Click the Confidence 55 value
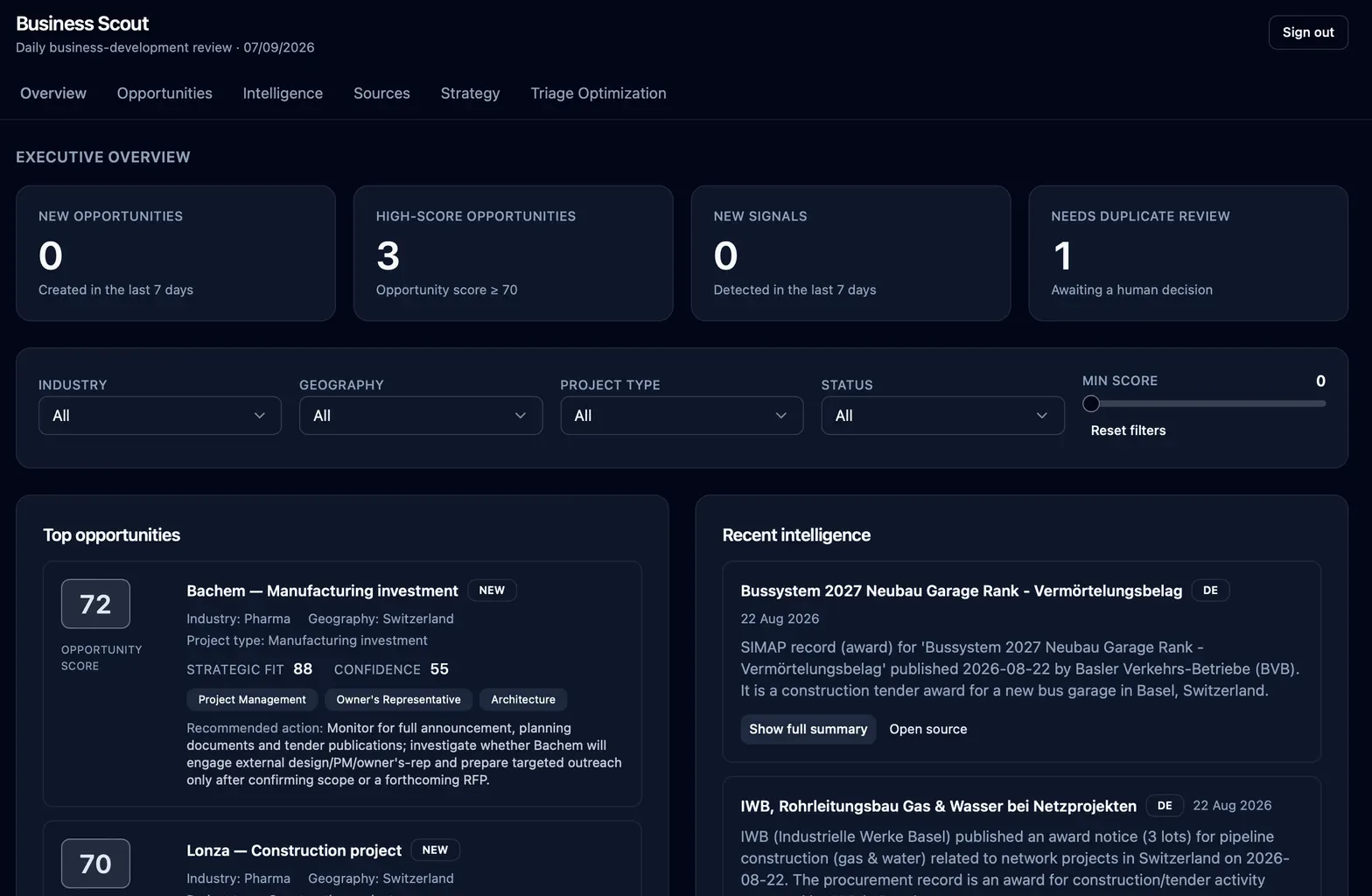This screenshot has width=1372, height=896. (x=439, y=668)
